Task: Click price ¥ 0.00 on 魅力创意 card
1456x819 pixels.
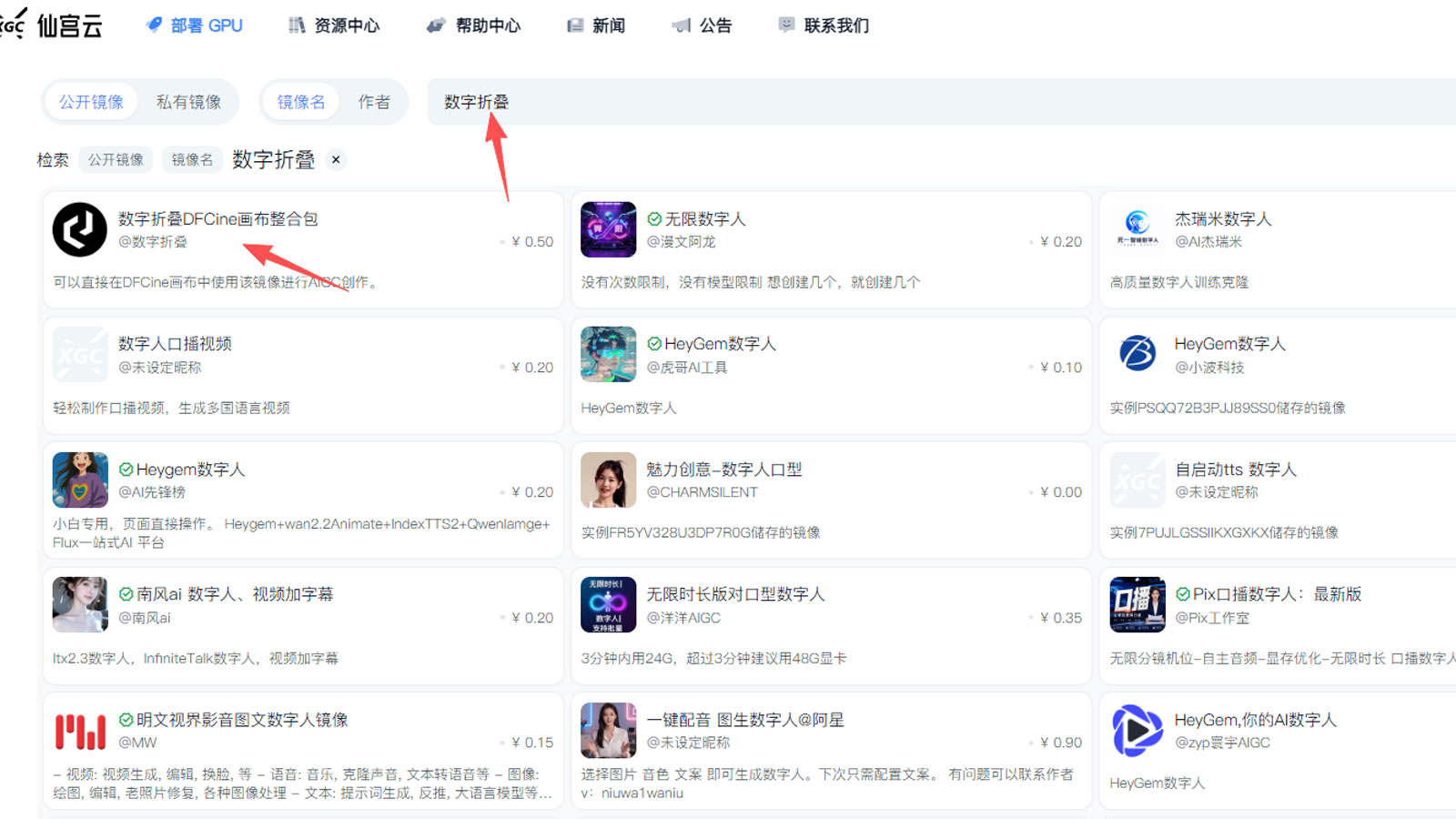Action: [x=1061, y=492]
